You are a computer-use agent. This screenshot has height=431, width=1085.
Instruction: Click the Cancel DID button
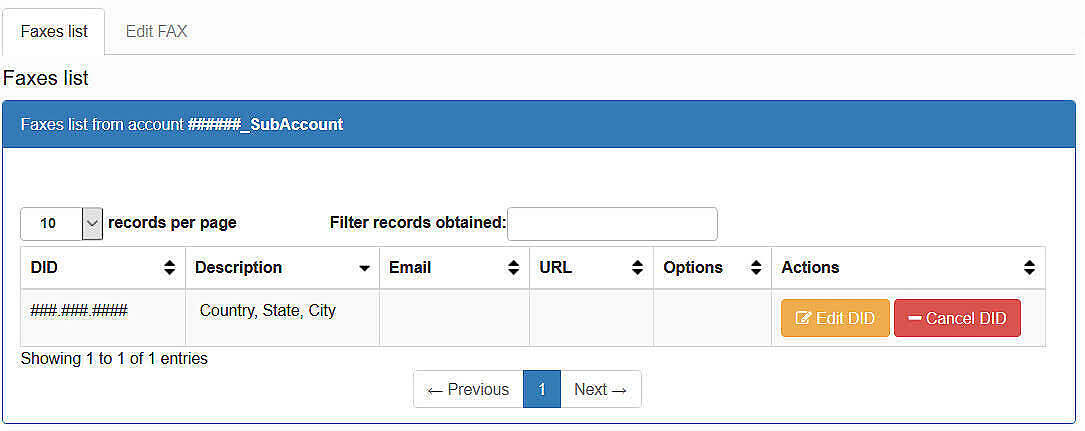[957, 318]
